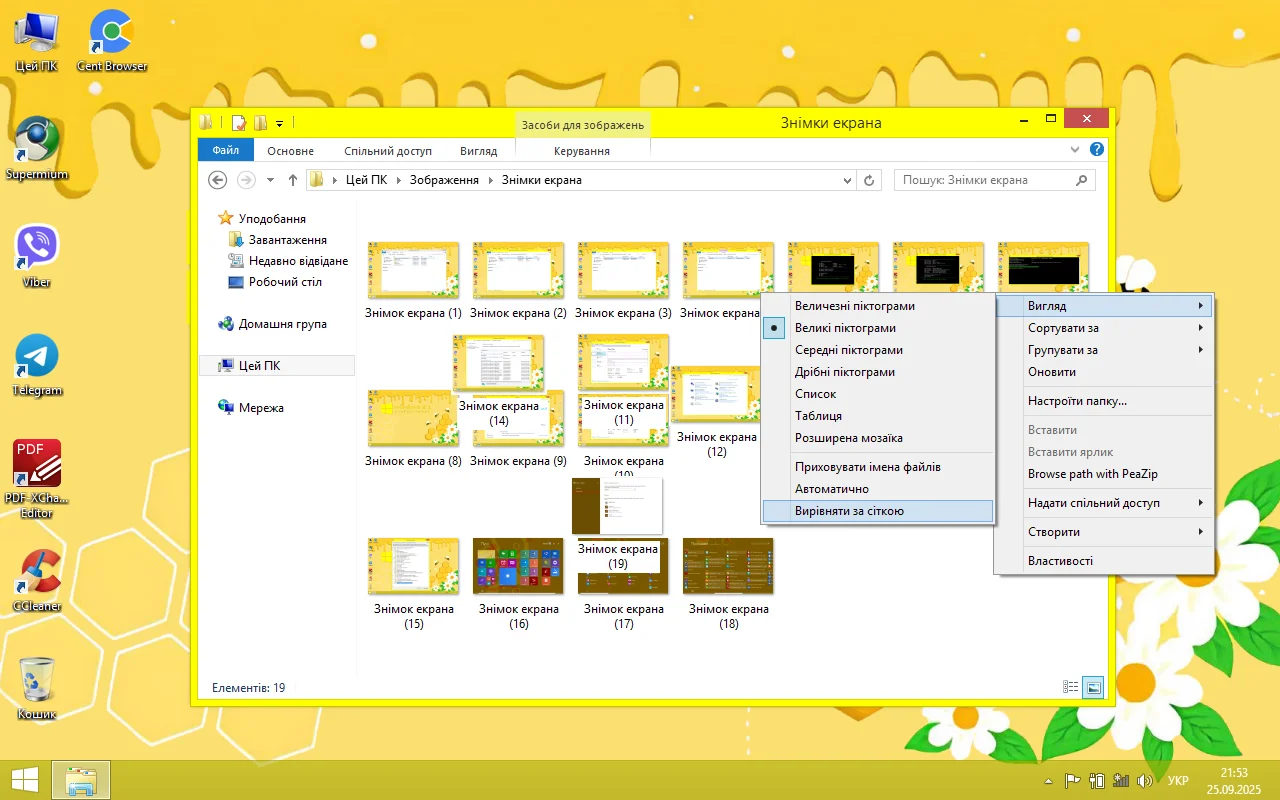Choose Властивості from the context menu
The width and height of the screenshot is (1280, 800).
pyautogui.click(x=1060, y=561)
